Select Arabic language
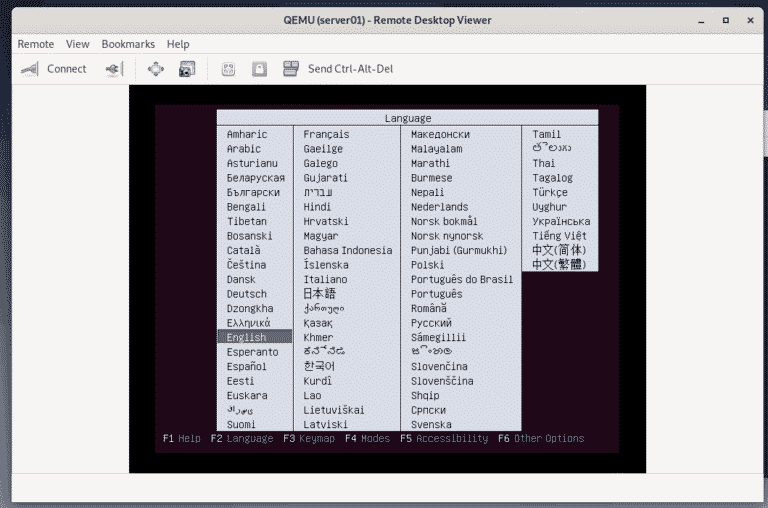The height and width of the screenshot is (508, 768). pyautogui.click(x=243, y=149)
